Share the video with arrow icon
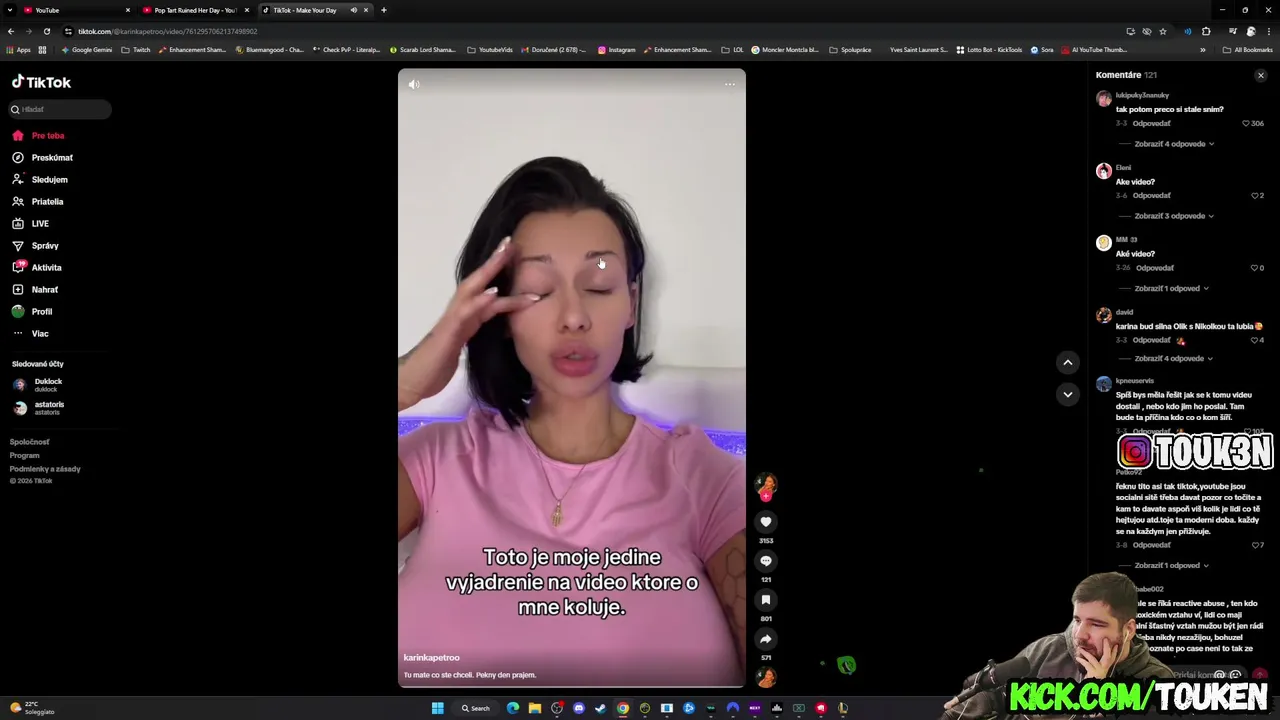The image size is (1280, 720). point(766,639)
